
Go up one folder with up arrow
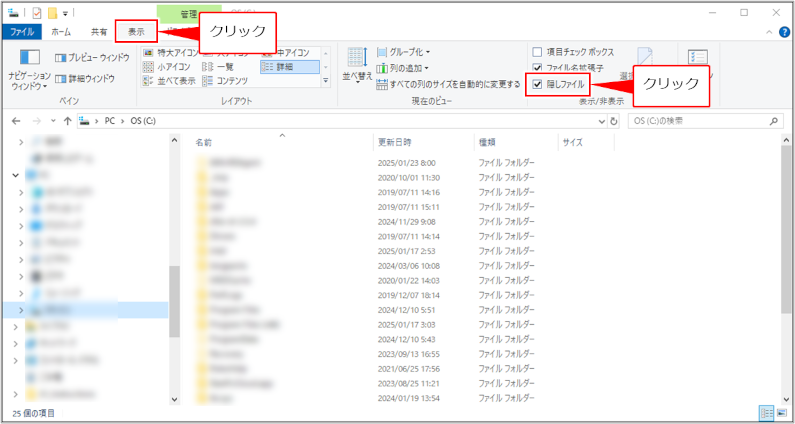tap(67, 121)
